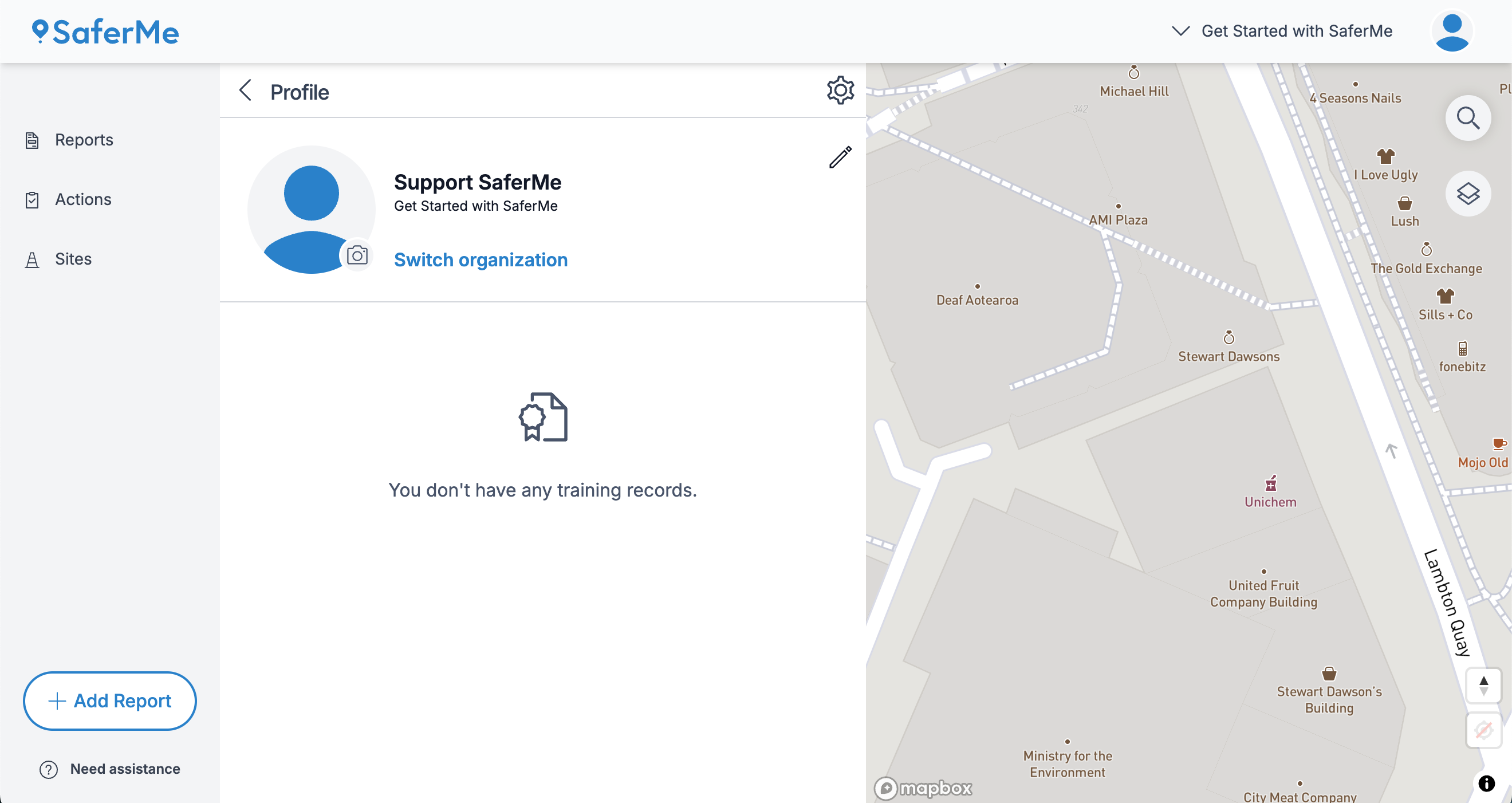Open profile settings with the gear icon
The image size is (1512, 803).
(840, 90)
